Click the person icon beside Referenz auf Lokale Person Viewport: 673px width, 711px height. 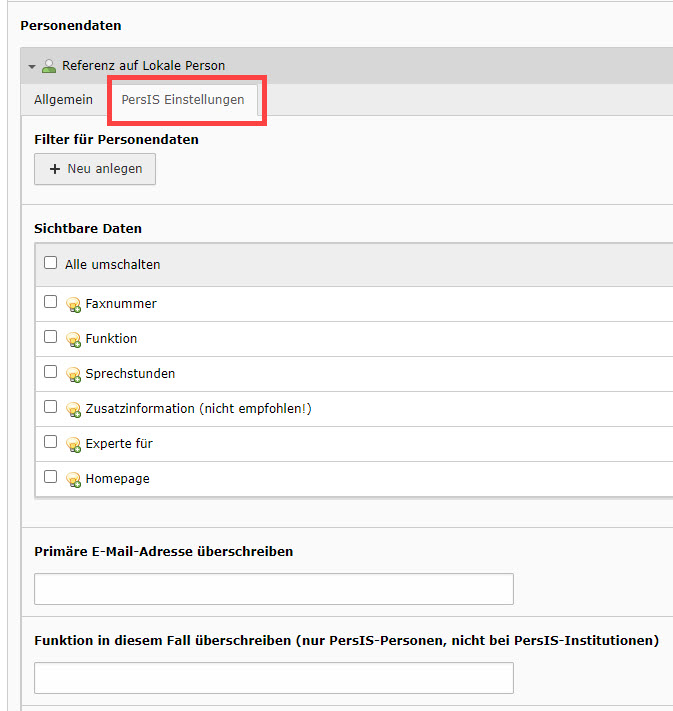coord(49,66)
